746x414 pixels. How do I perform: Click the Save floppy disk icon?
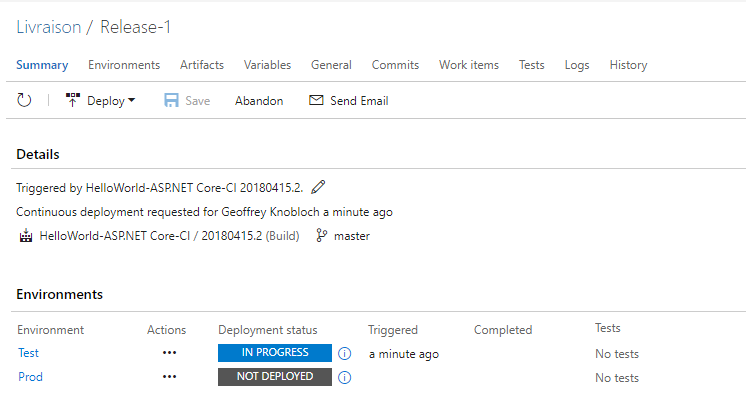171,100
